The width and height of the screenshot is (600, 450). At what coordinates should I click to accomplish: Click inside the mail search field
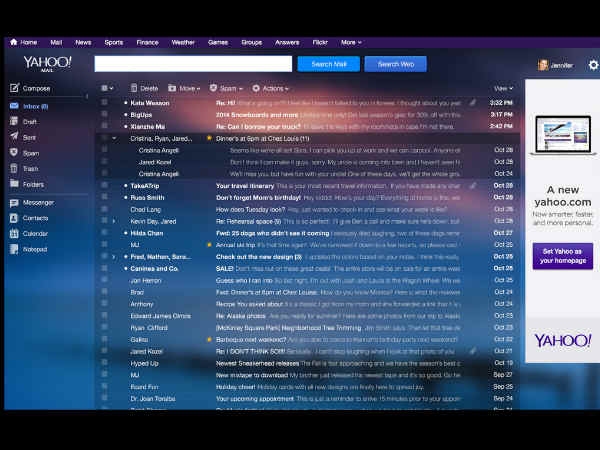tap(193, 64)
